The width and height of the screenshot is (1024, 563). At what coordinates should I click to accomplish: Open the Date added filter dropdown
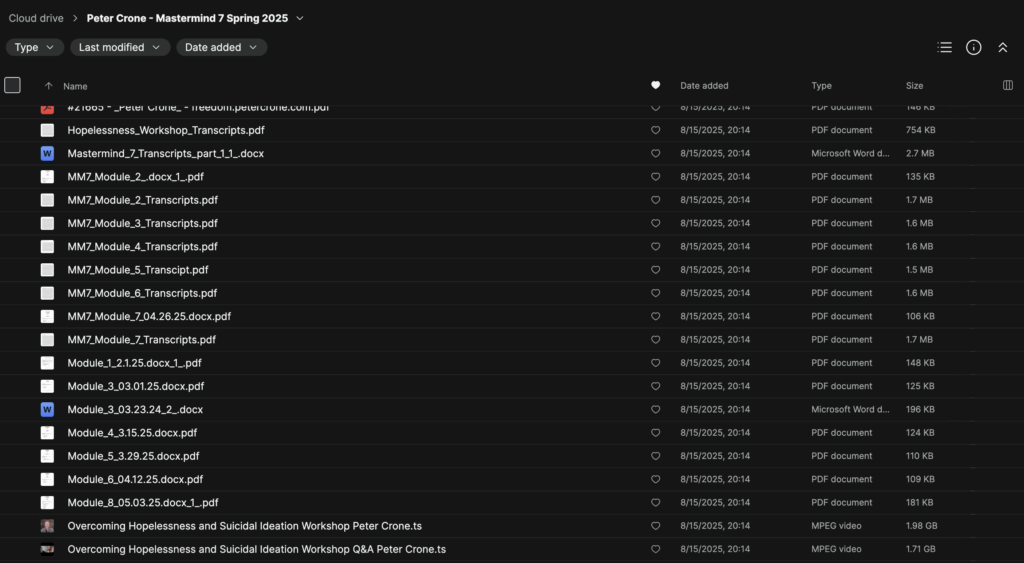pos(221,47)
